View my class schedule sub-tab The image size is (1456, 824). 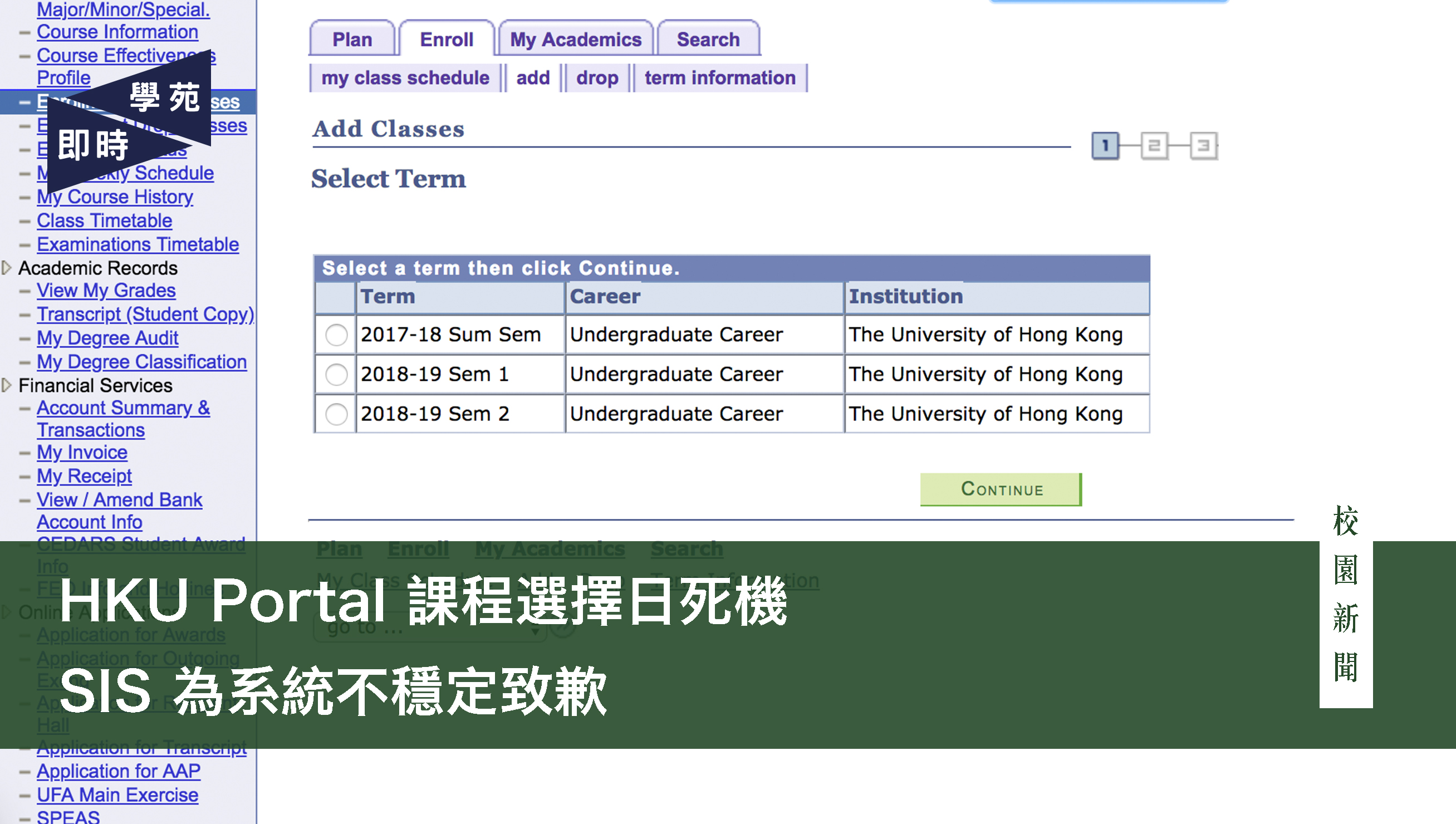click(x=406, y=77)
